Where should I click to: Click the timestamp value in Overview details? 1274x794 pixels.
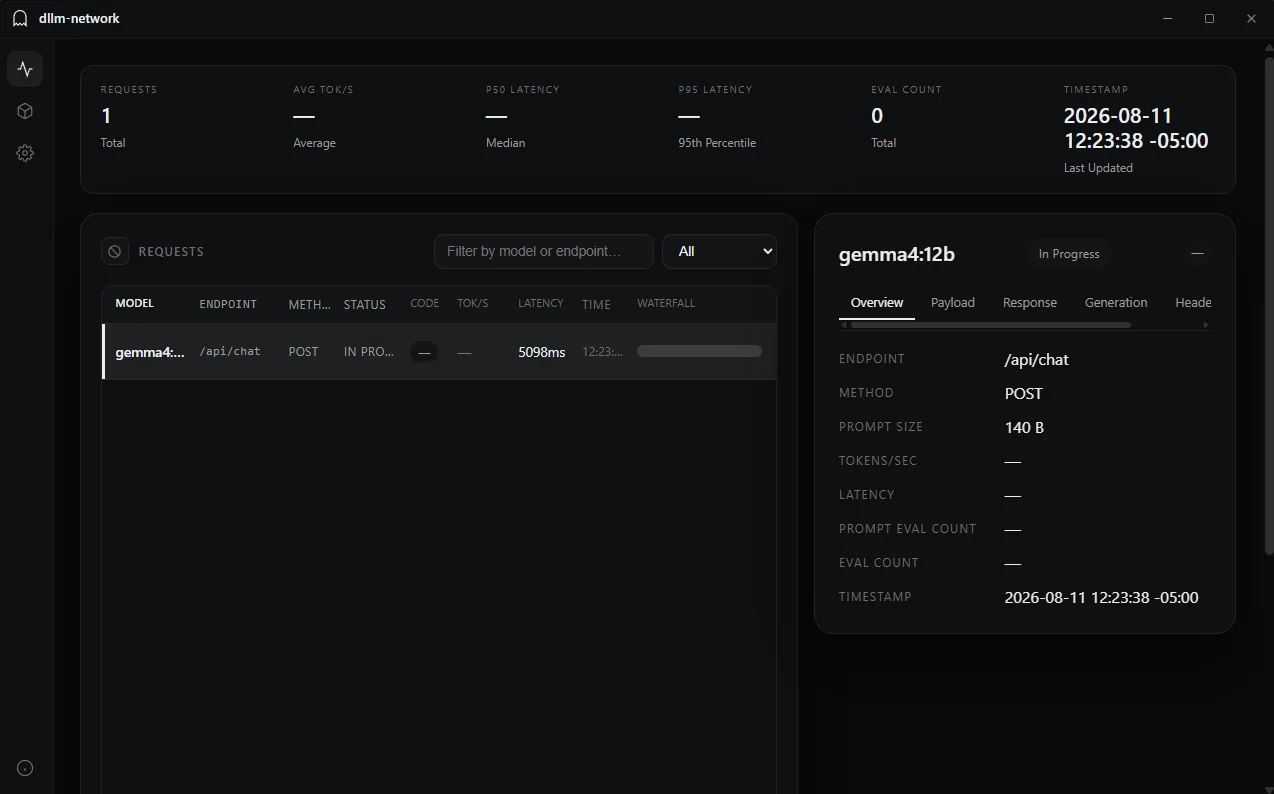tap(1101, 597)
